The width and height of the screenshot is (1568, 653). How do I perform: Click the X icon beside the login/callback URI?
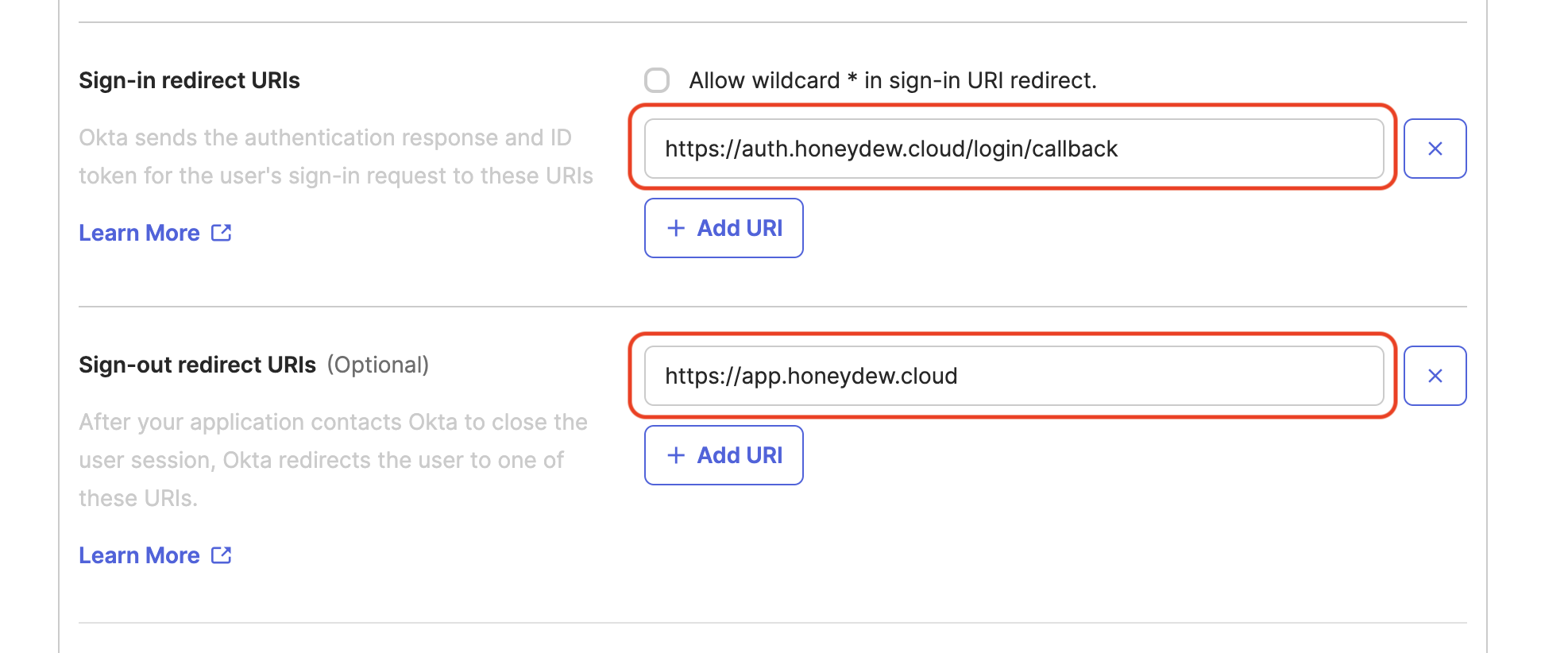click(x=1435, y=149)
